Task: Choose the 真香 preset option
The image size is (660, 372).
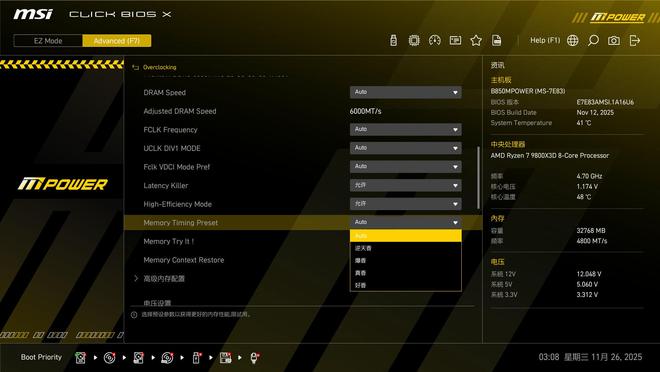Action: tap(405, 273)
